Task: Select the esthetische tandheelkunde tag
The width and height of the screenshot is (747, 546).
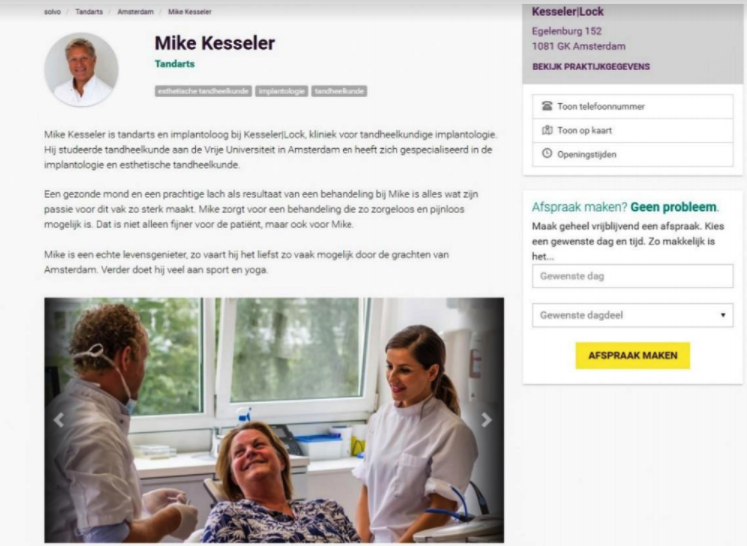Action: click(x=203, y=91)
